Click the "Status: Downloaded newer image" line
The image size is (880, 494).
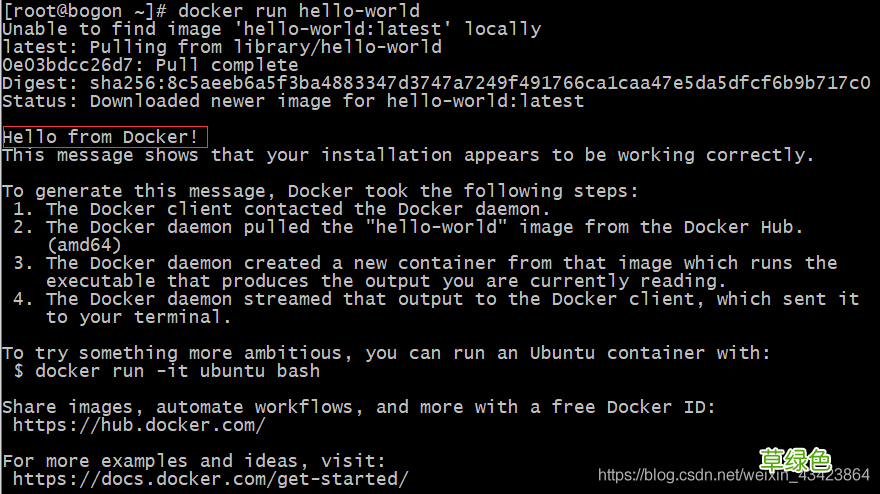(x=293, y=101)
